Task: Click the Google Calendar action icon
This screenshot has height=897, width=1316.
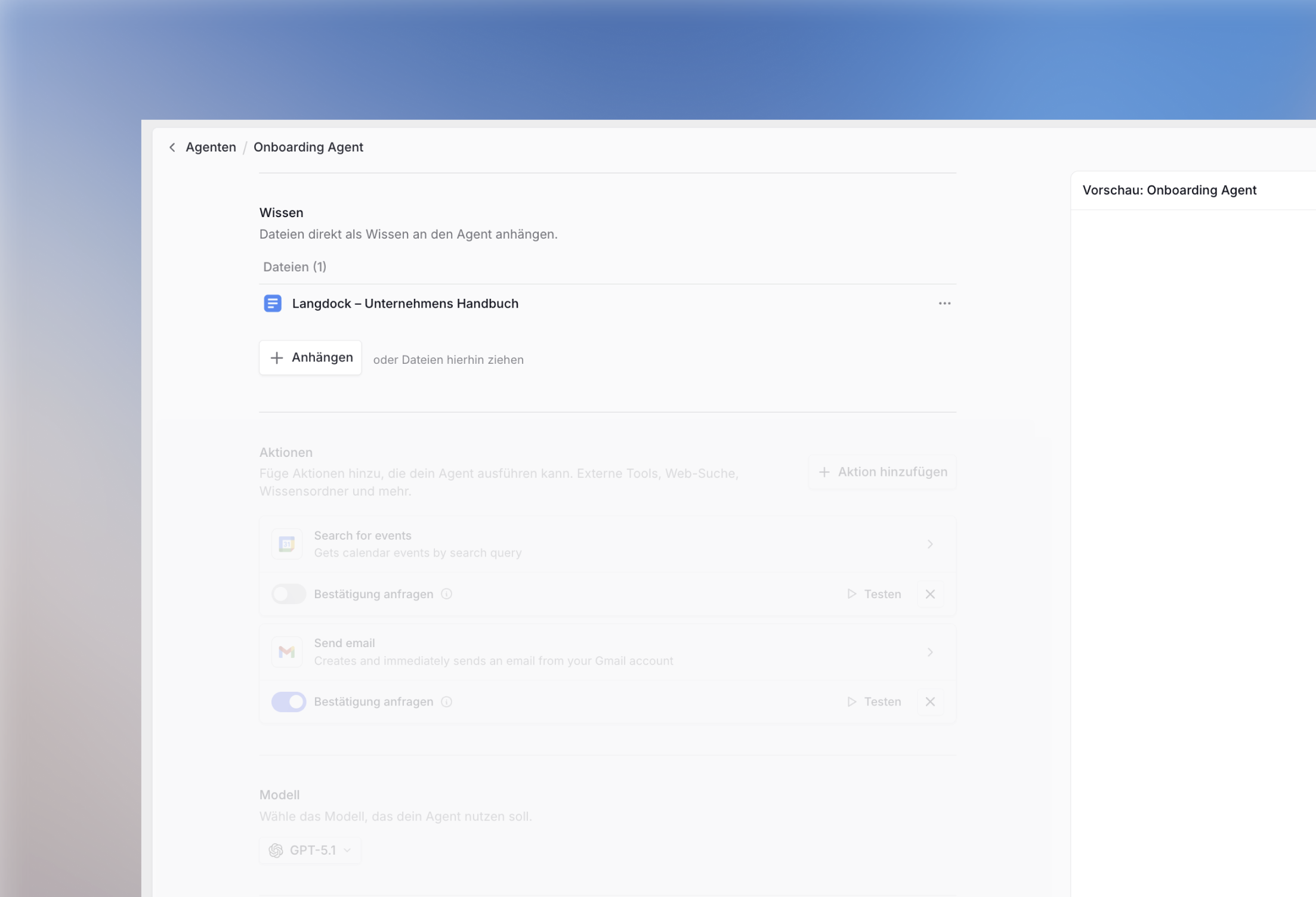Action: (287, 544)
